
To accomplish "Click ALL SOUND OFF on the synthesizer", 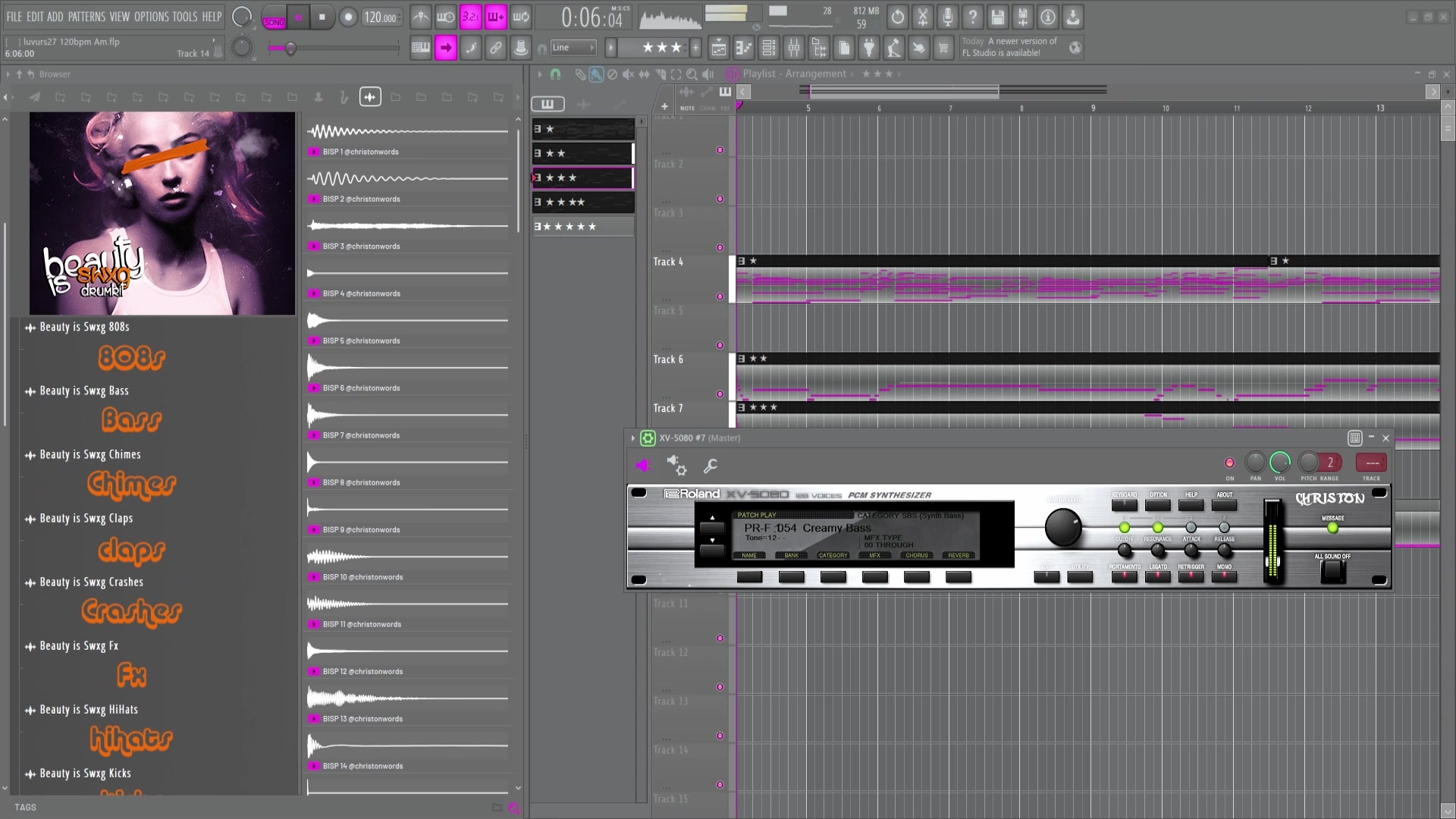I will [x=1332, y=571].
